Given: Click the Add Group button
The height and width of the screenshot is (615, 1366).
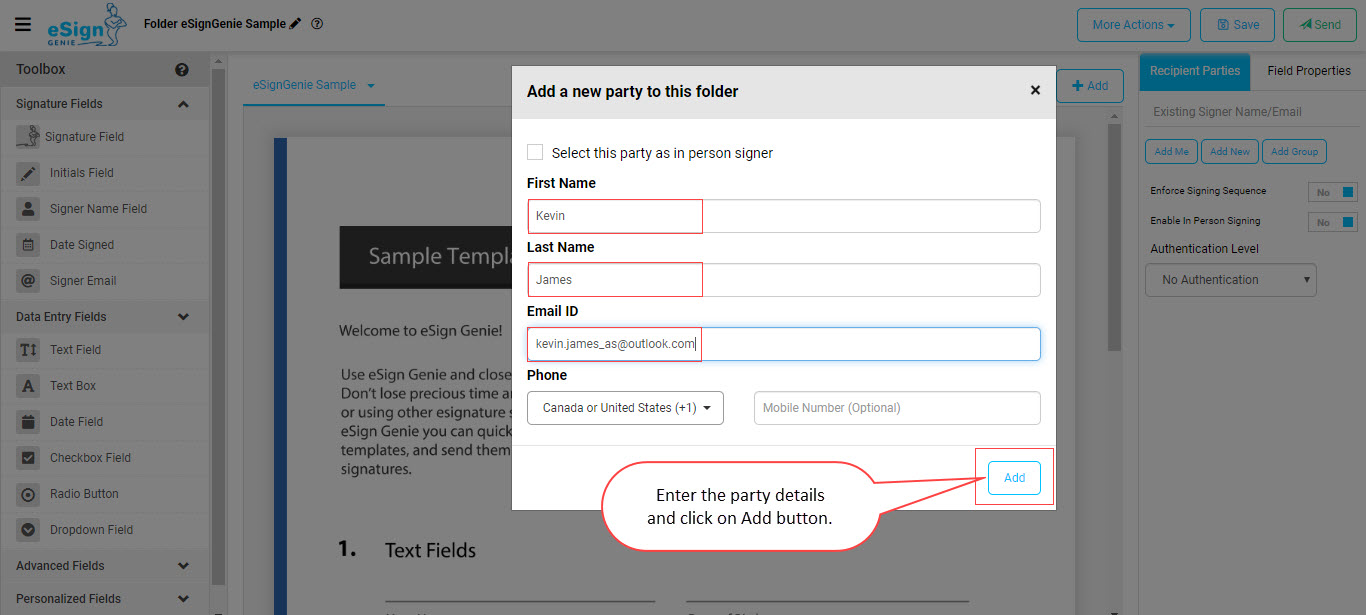Looking at the screenshot, I should point(1294,152).
